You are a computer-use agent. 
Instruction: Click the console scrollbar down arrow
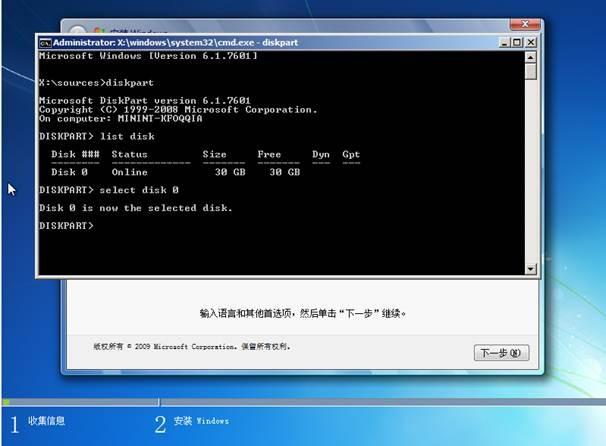tap(531, 269)
